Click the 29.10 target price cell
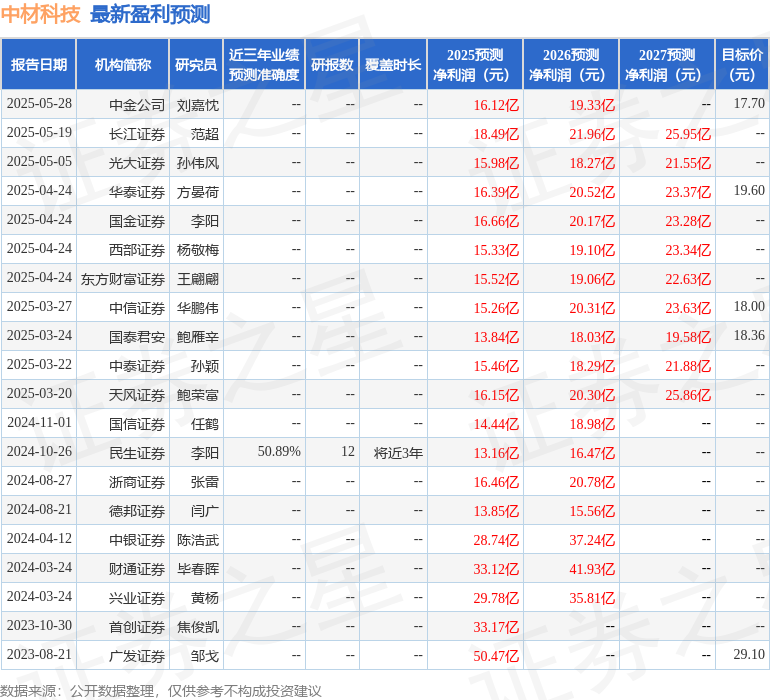This screenshot has width=770, height=700. click(748, 655)
